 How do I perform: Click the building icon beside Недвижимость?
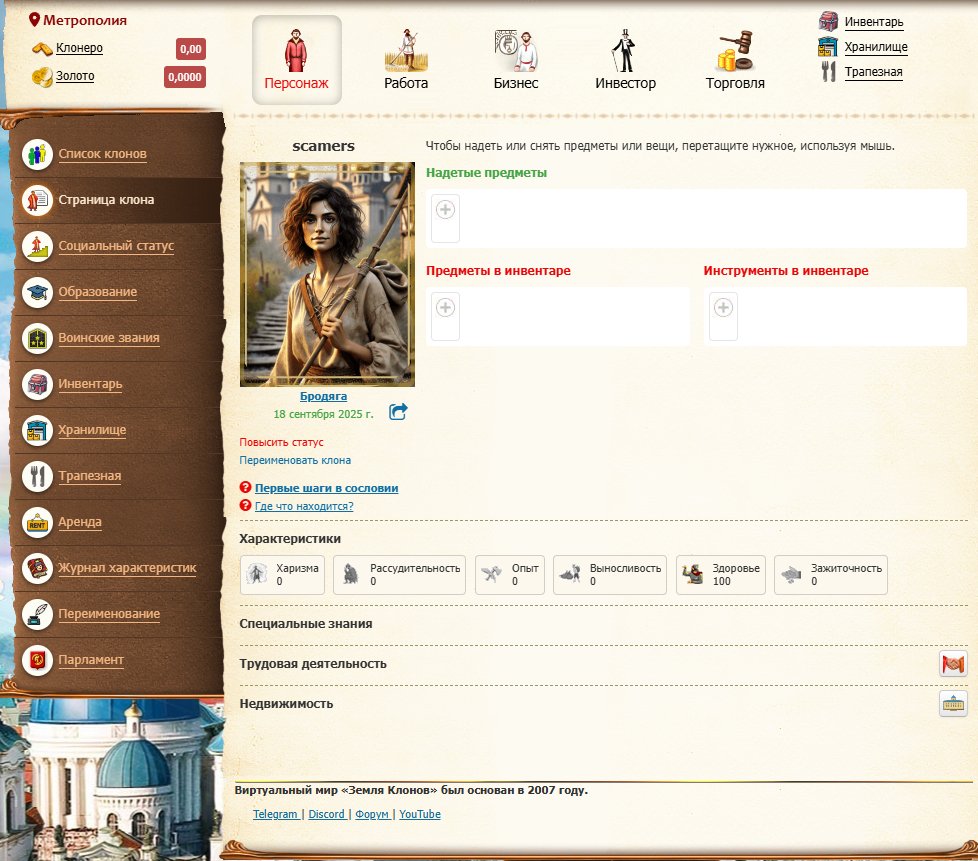click(x=953, y=704)
